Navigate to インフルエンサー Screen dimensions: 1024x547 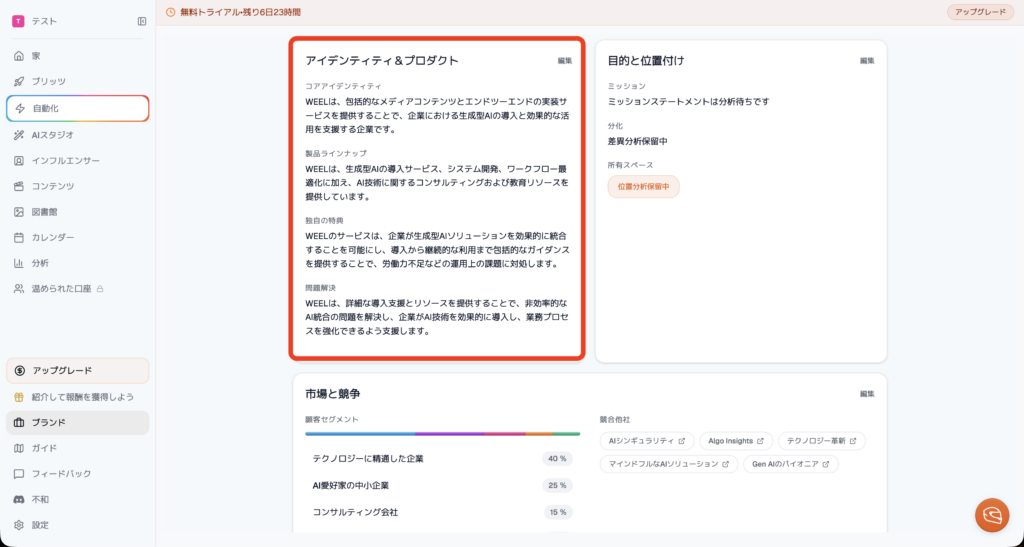tap(78, 161)
